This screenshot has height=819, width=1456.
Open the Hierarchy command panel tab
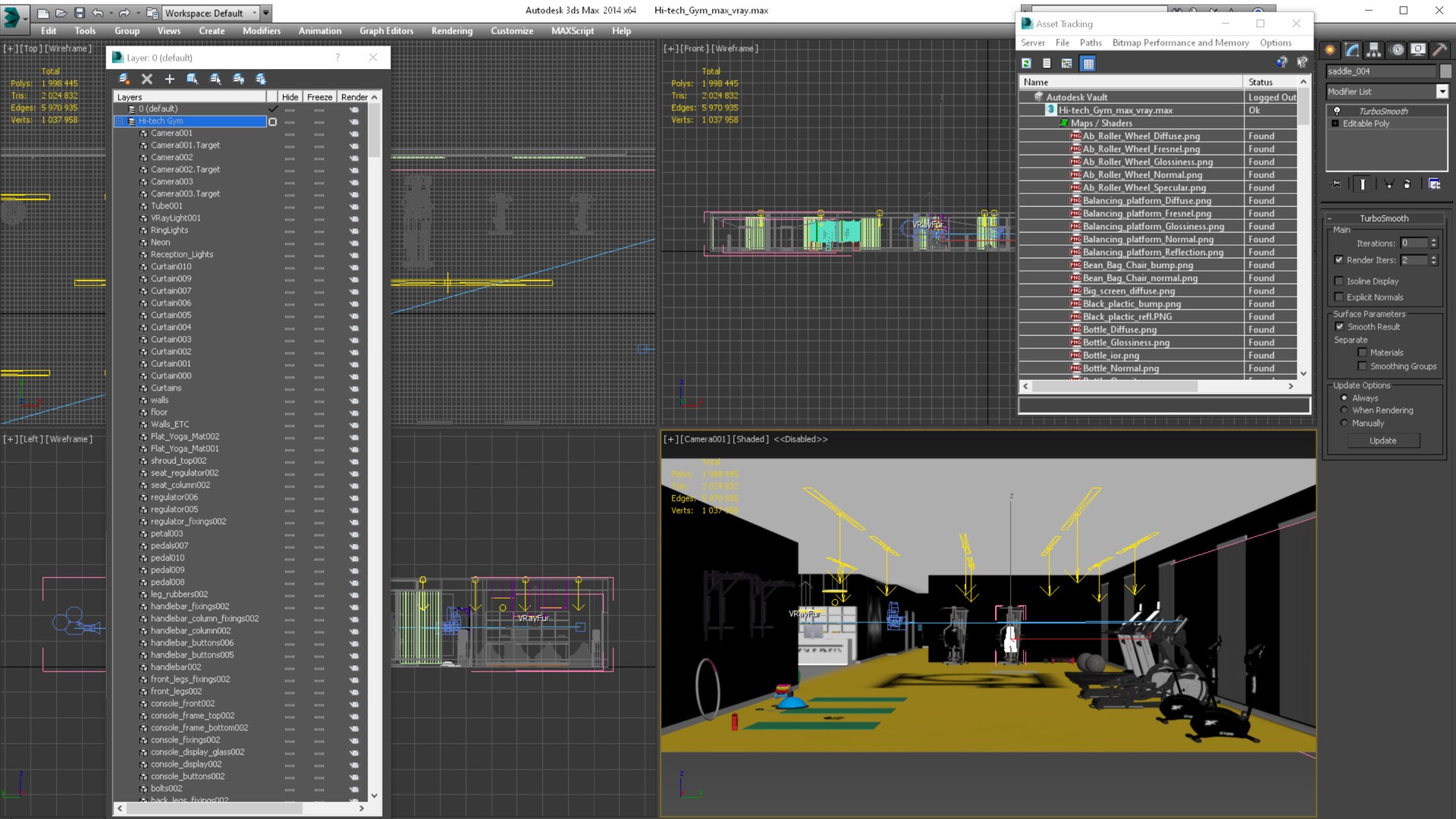click(1374, 50)
